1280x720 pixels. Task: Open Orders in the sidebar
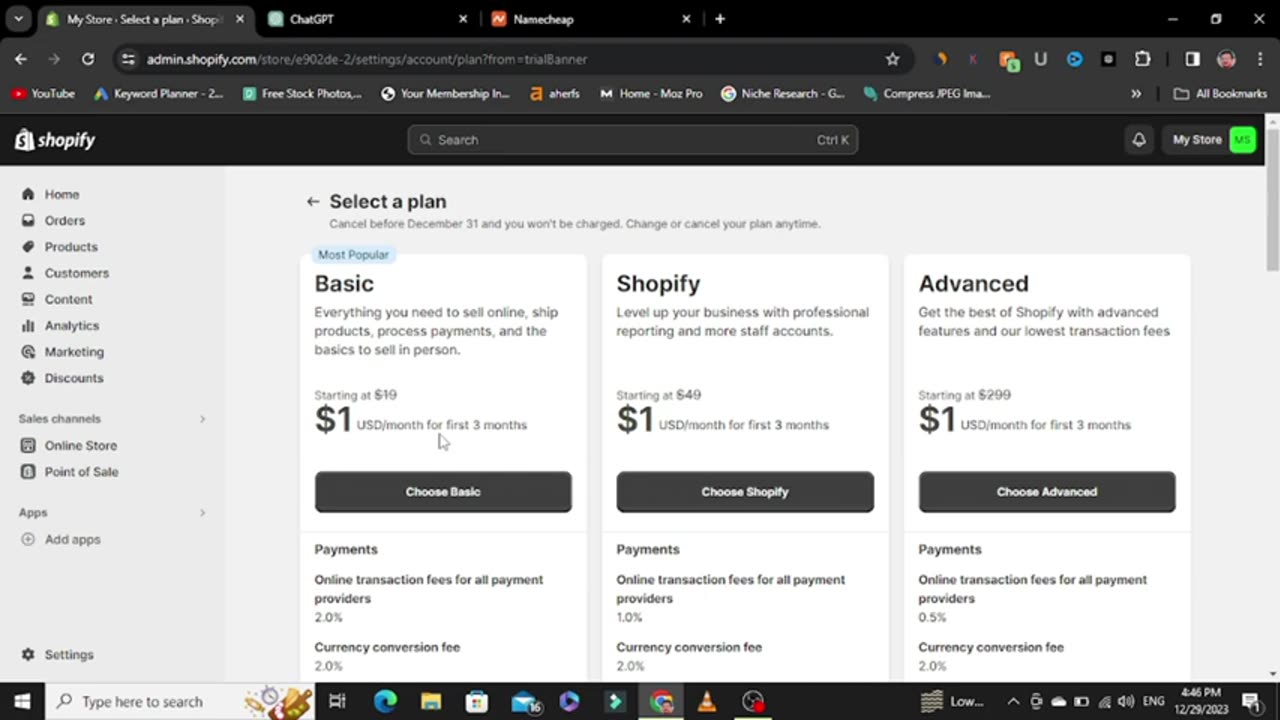pyautogui.click(x=64, y=220)
